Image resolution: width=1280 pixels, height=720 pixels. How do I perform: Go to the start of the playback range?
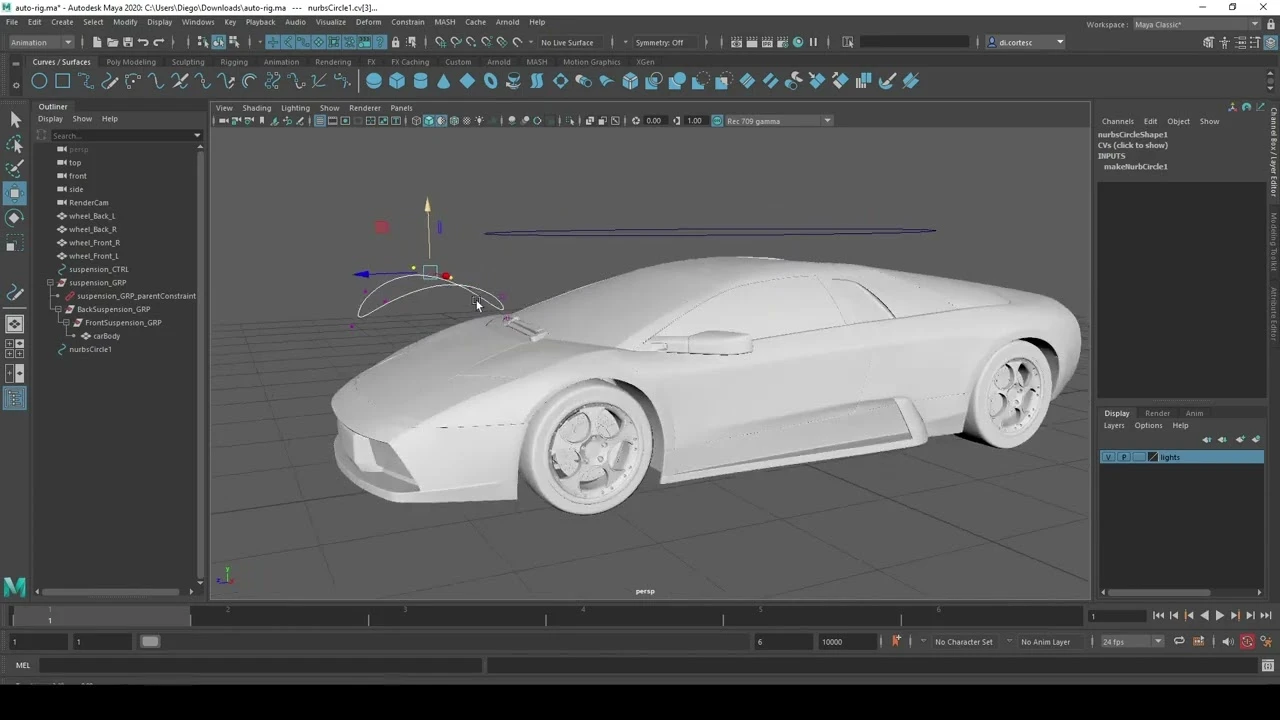1158,616
